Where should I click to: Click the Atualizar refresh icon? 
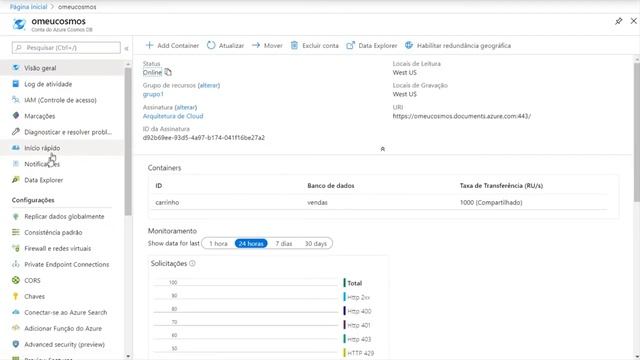pyautogui.click(x=211, y=45)
